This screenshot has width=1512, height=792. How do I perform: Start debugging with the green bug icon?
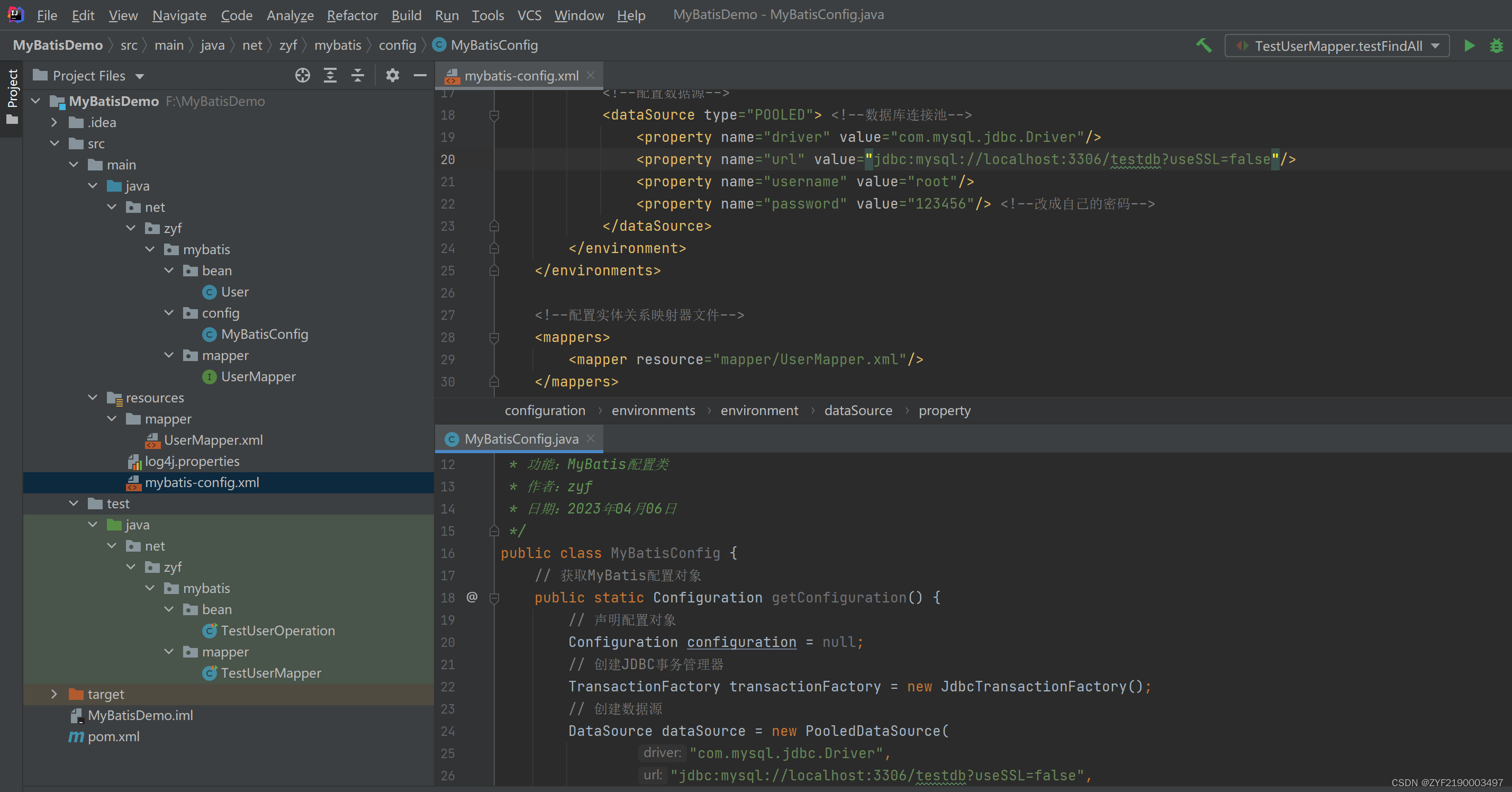(x=1496, y=45)
